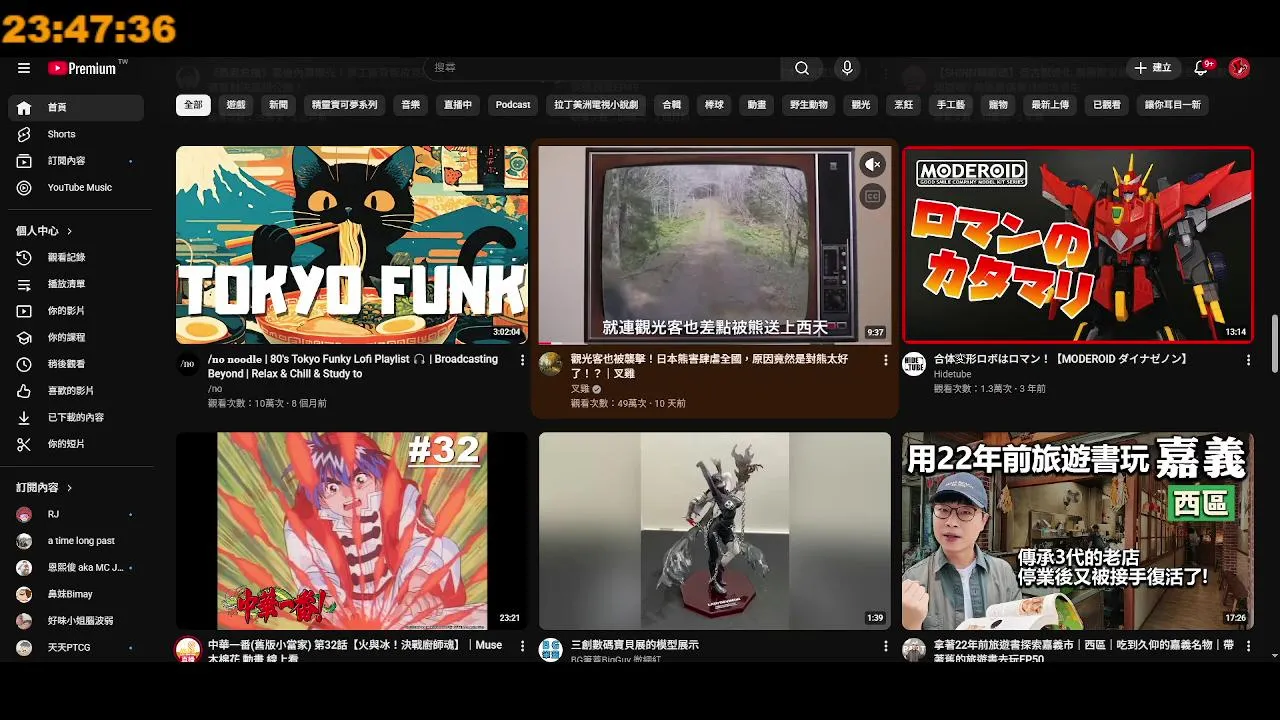Open the 建立 create menu

[1152, 68]
